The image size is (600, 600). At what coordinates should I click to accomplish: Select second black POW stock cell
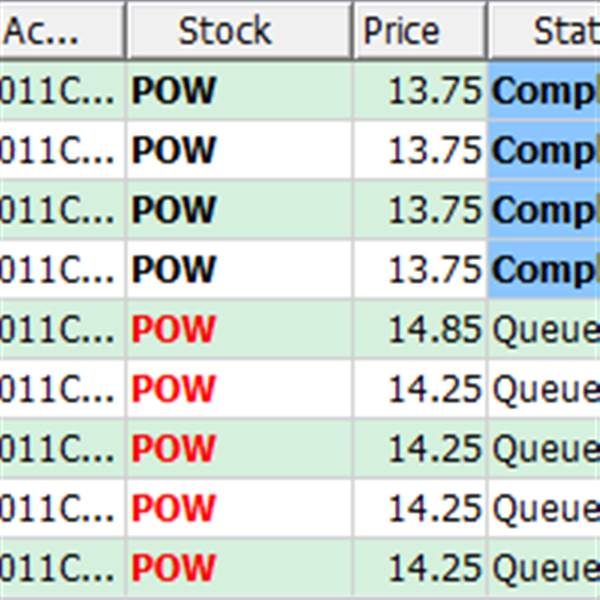tap(239, 150)
